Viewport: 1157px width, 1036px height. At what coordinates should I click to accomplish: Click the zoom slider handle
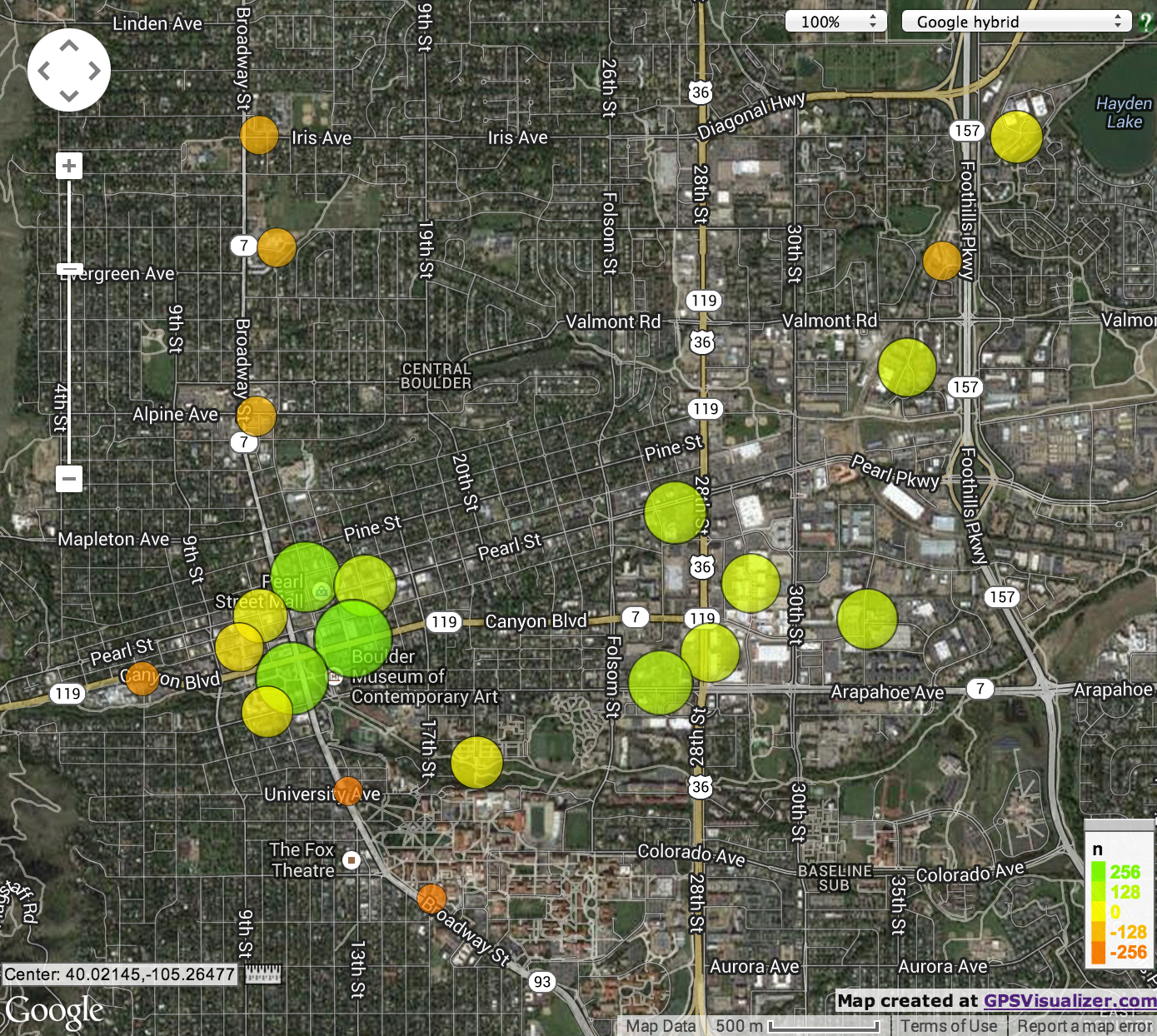69,270
